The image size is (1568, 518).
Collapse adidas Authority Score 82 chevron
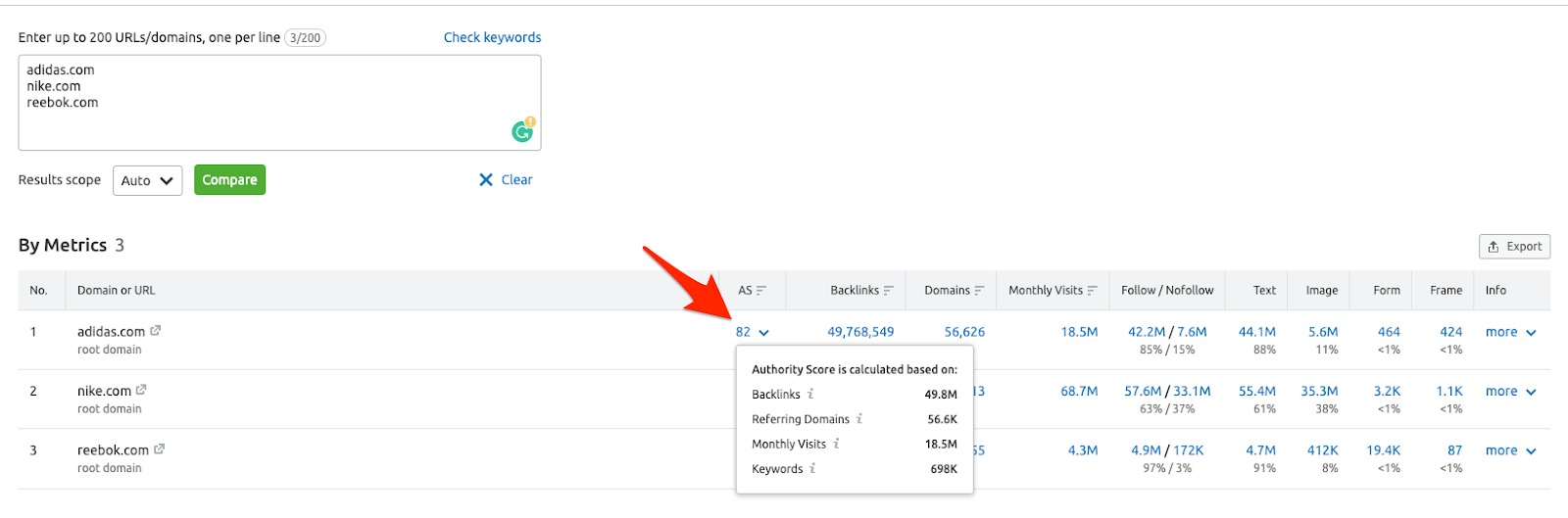pyautogui.click(x=764, y=333)
